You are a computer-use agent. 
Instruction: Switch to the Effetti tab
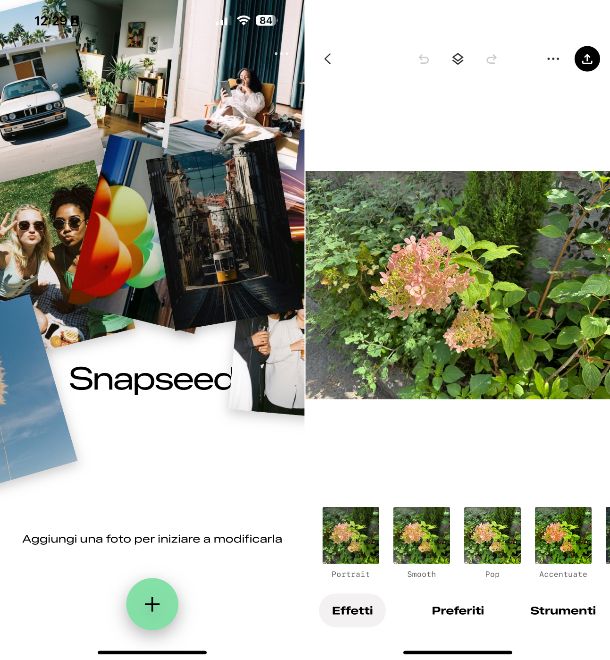coord(352,610)
